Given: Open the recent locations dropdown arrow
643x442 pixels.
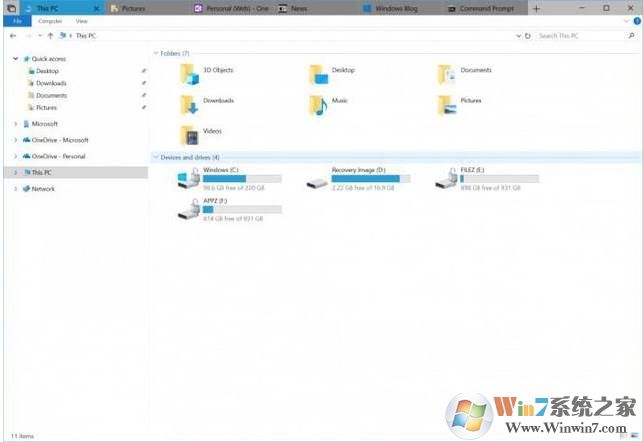Looking at the screenshot, I should [x=40, y=36].
